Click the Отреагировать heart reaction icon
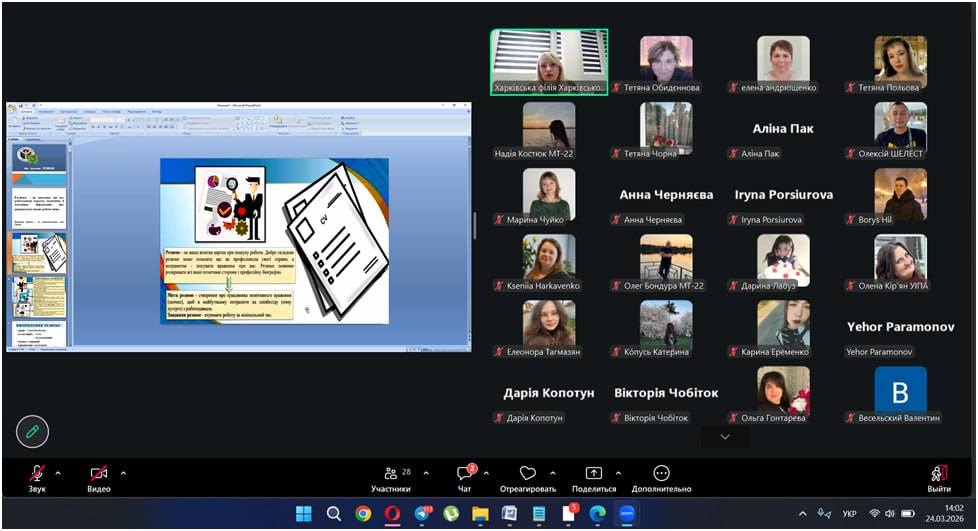Screen dimensions: 978x531 click(x=528, y=474)
